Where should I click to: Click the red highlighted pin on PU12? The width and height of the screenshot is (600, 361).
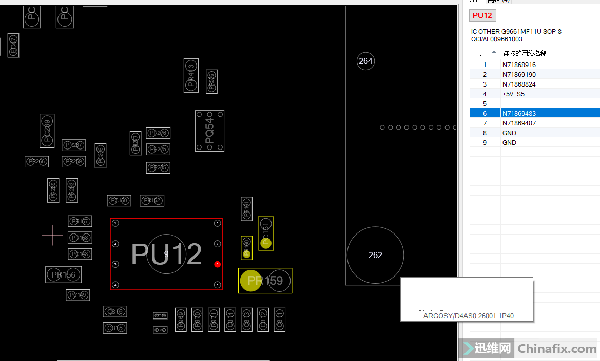click(217, 264)
